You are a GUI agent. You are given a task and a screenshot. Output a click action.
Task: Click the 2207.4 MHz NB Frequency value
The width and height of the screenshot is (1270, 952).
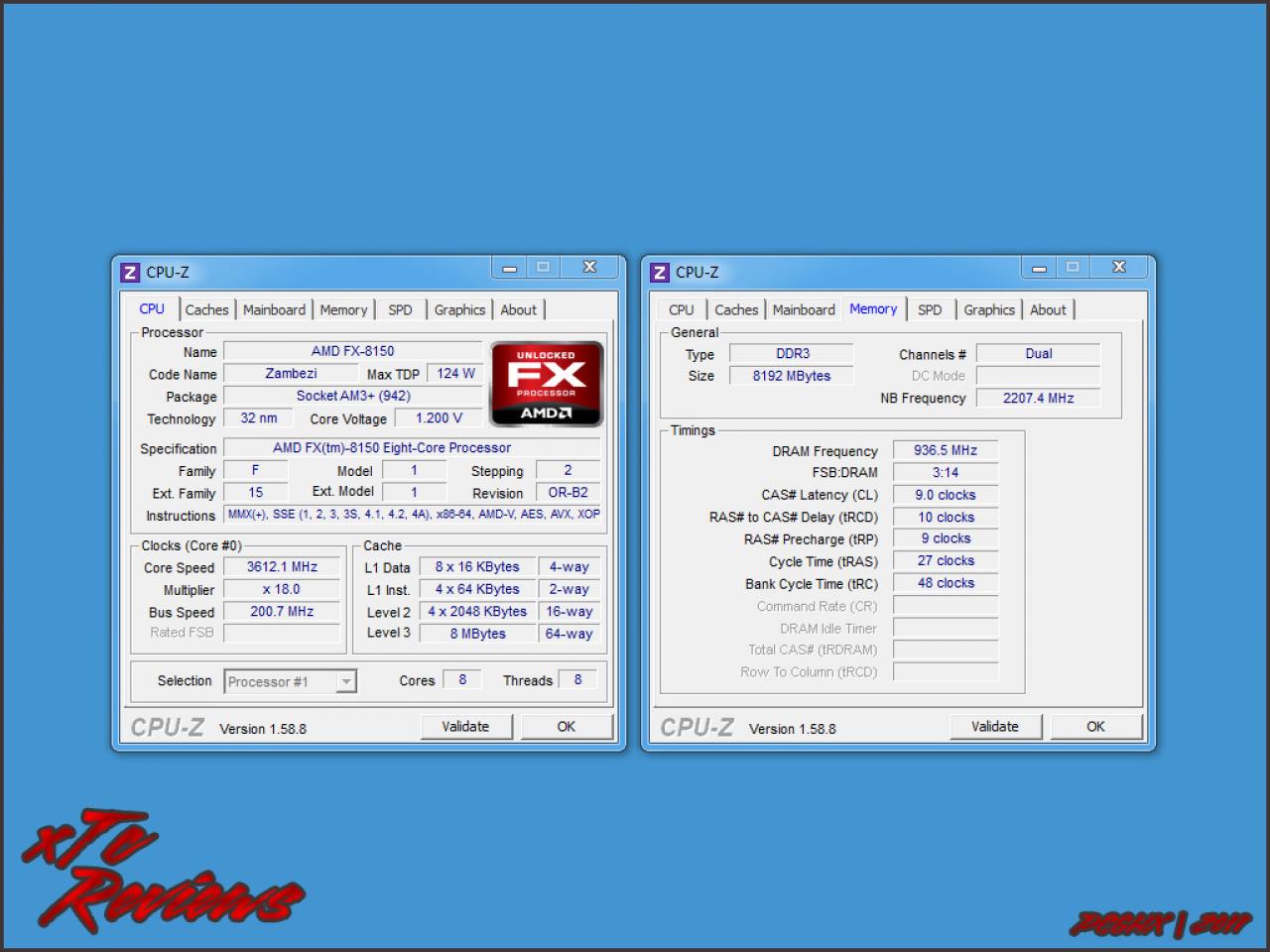click(1039, 398)
